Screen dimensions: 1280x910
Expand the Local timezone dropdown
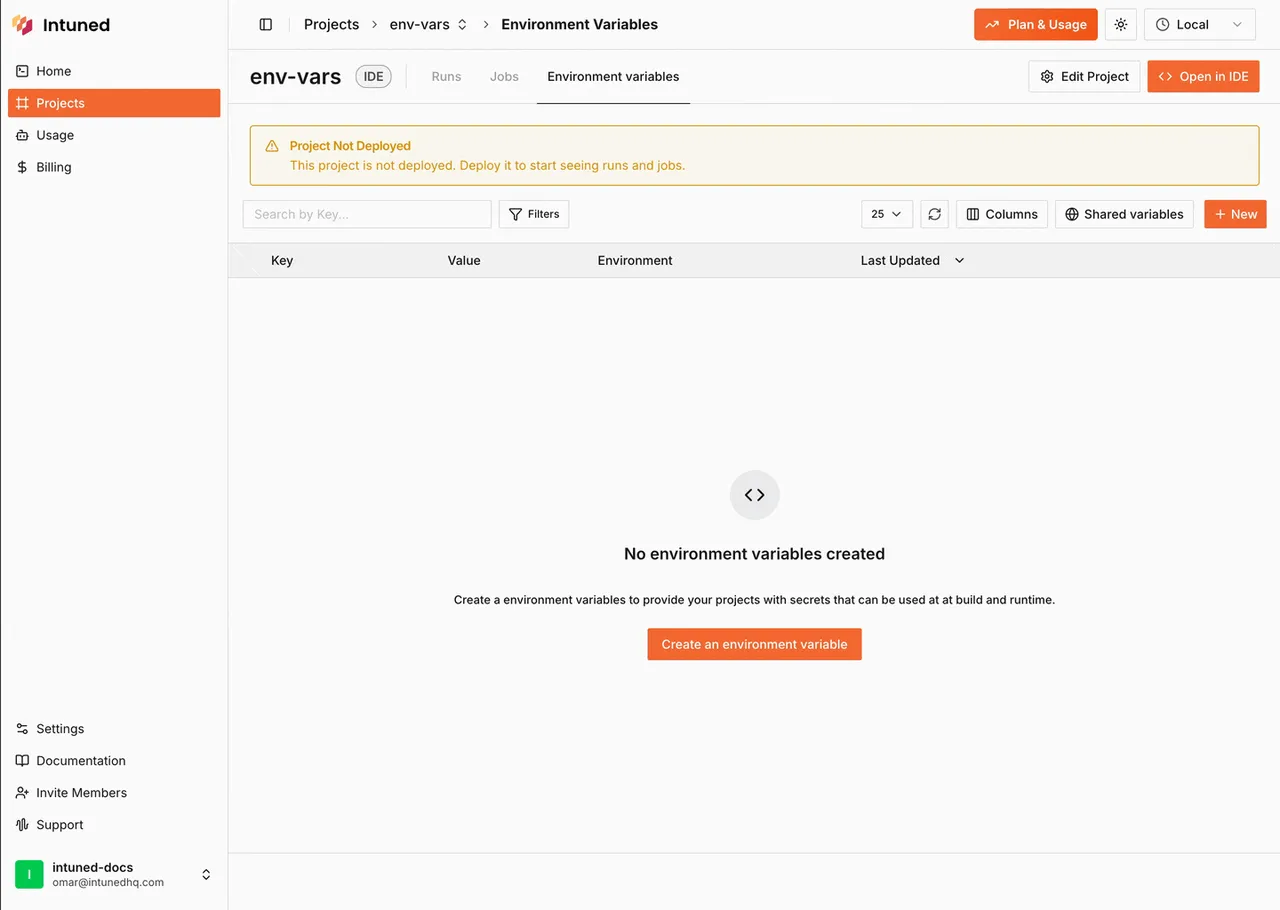click(1199, 25)
